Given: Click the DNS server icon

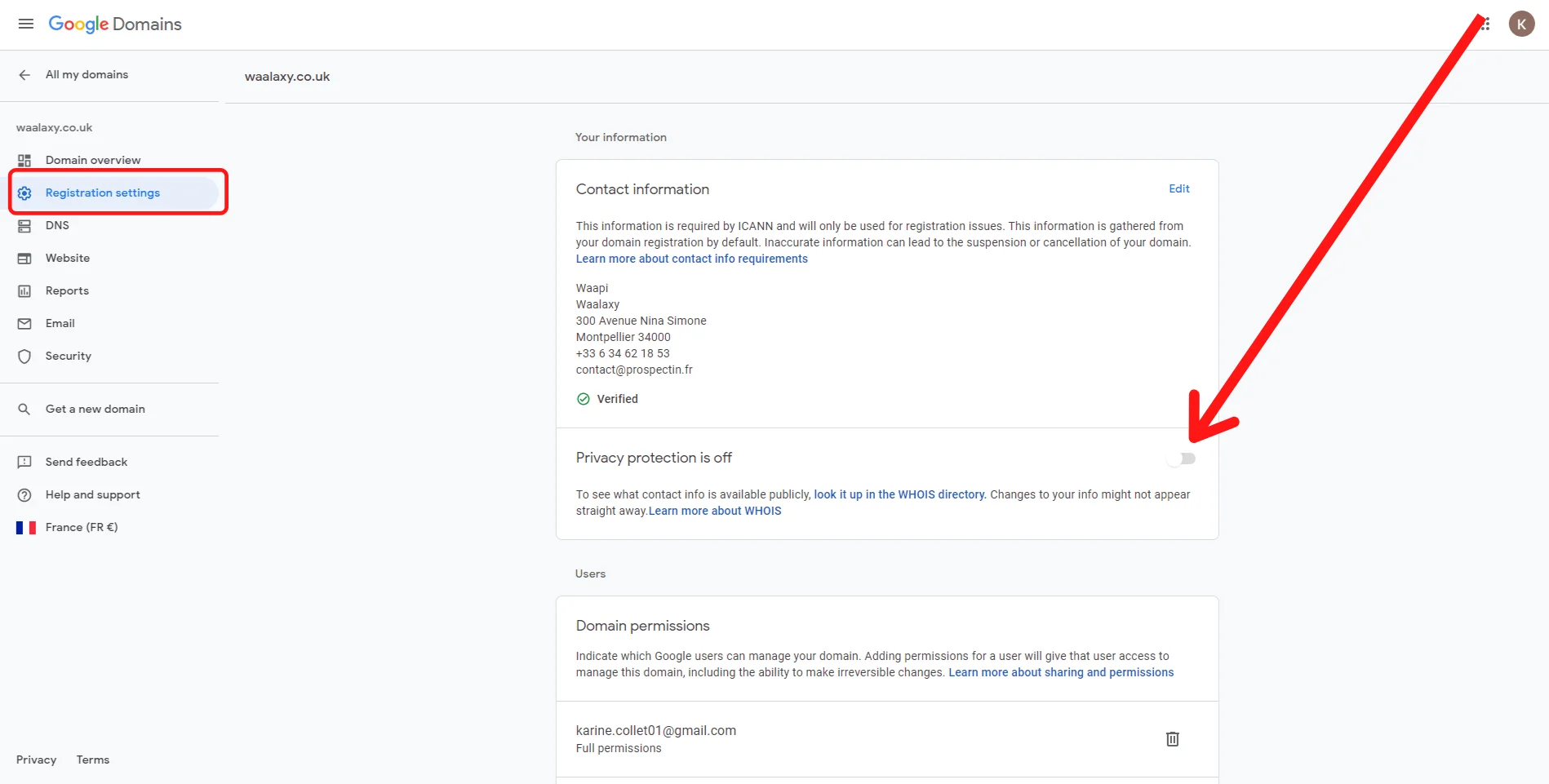Looking at the screenshot, I should pyautogui.click(x=24, y=226).
